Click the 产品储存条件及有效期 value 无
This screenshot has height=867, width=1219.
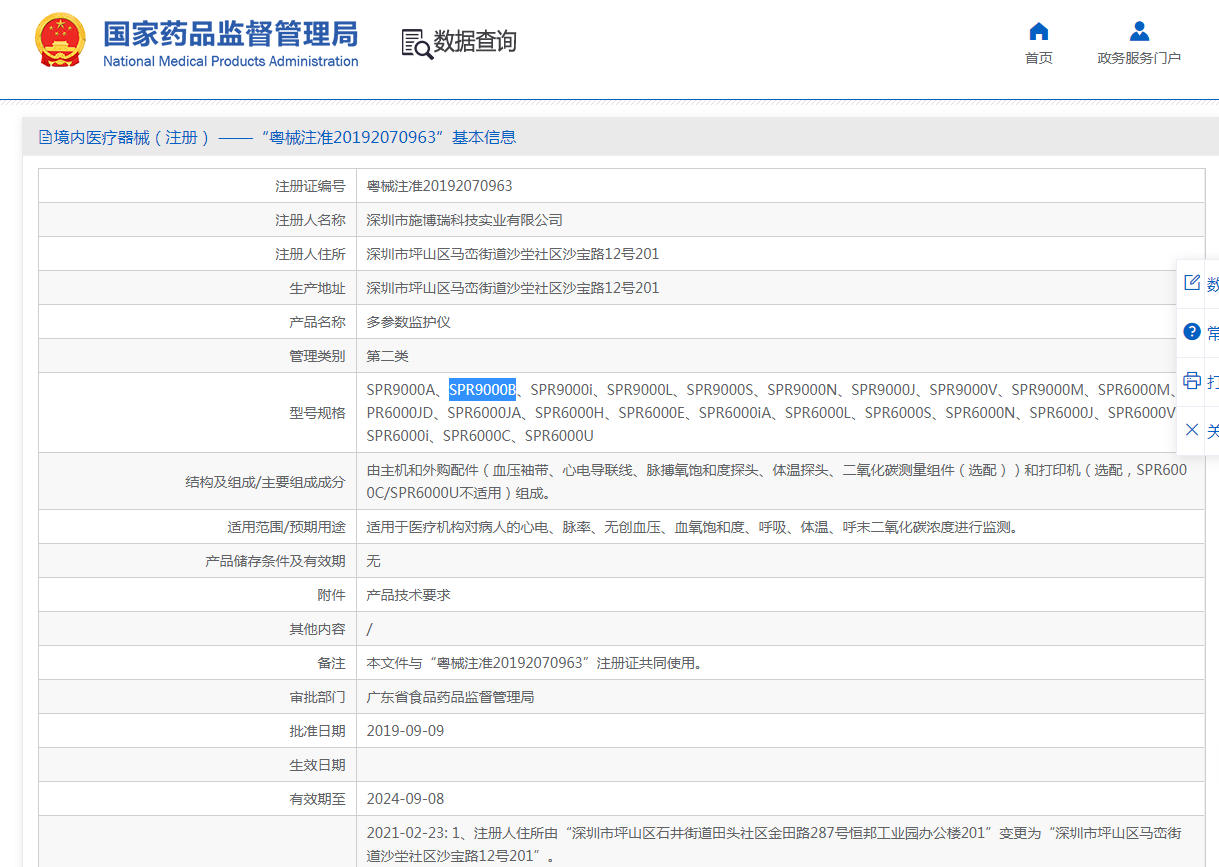point(374,561)
